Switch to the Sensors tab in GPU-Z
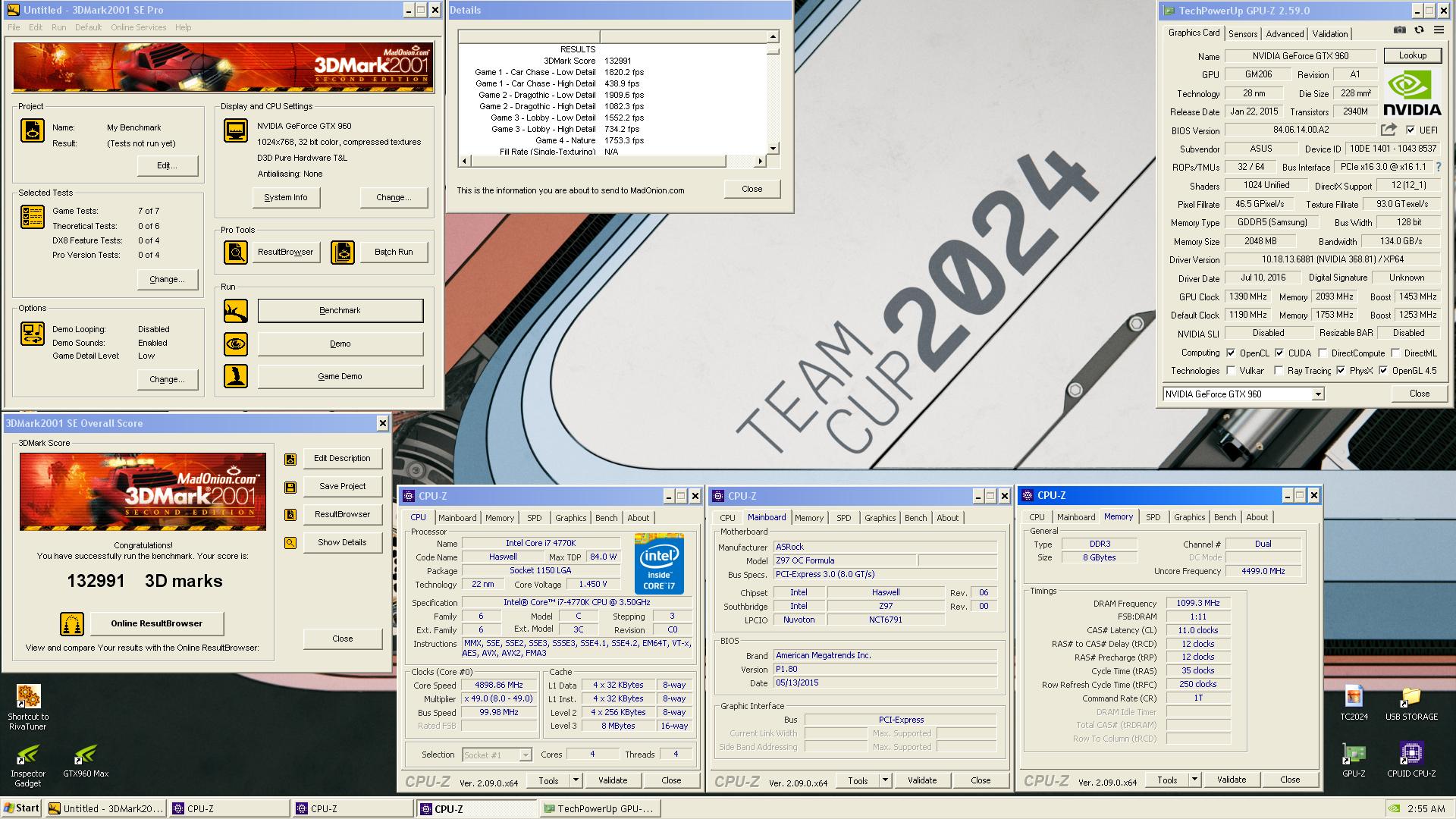 [1243, 34]
